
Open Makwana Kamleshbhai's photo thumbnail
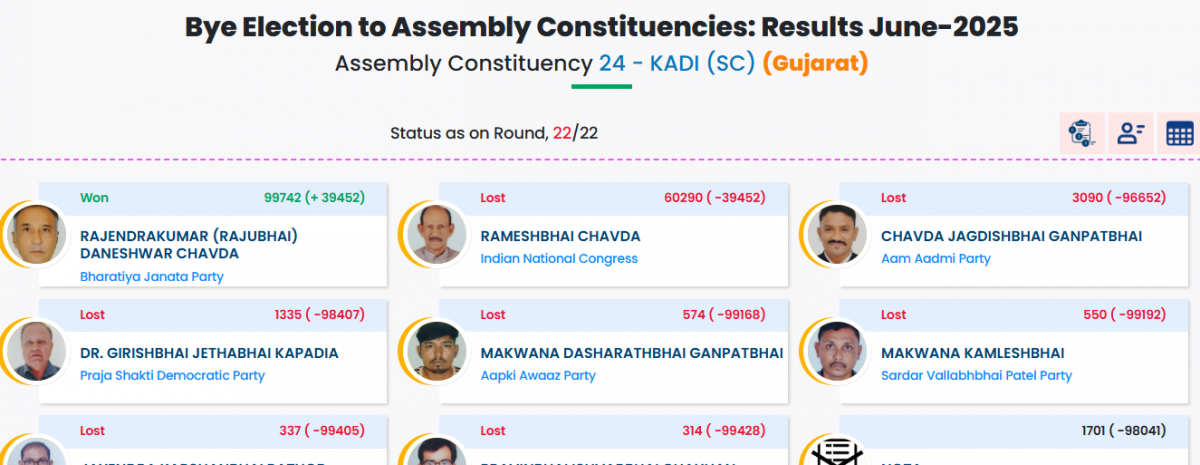(836, 351)
